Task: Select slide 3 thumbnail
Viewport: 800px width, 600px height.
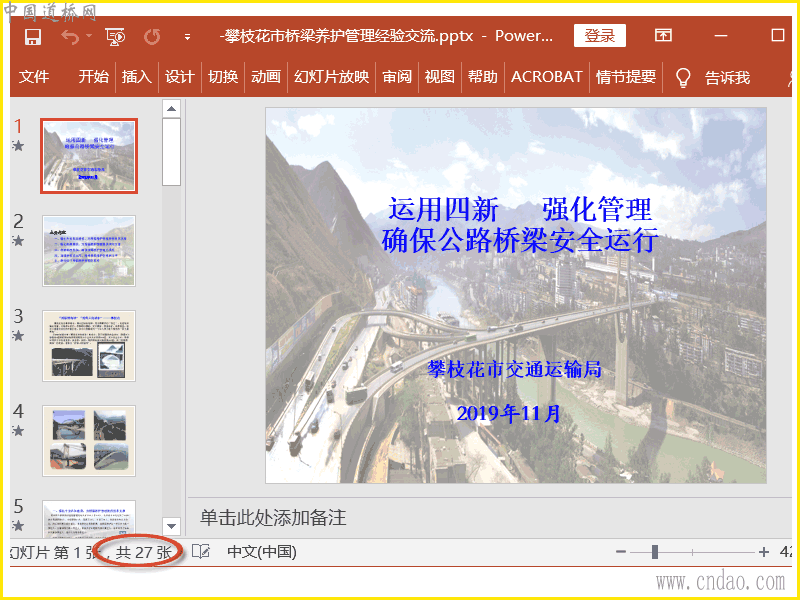Action: pos(89,346)
